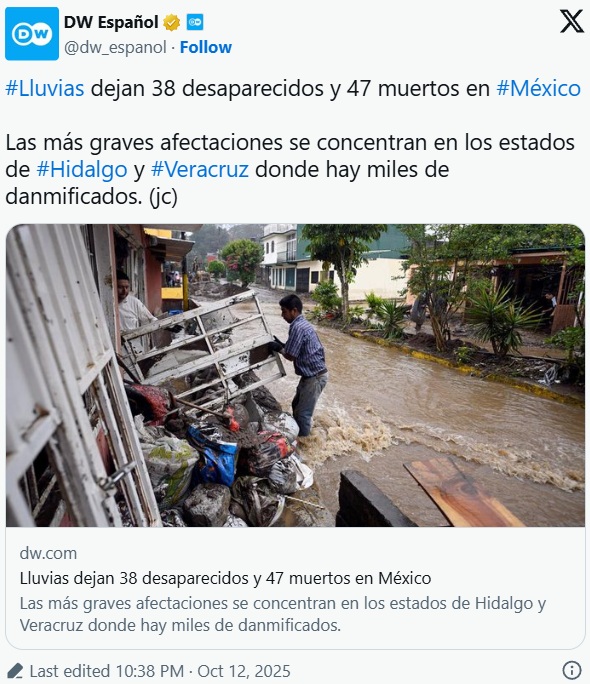Click the DW Español profile avatar
The width and height of the screenshot is (590, 684).
click(x=32, y=34)
